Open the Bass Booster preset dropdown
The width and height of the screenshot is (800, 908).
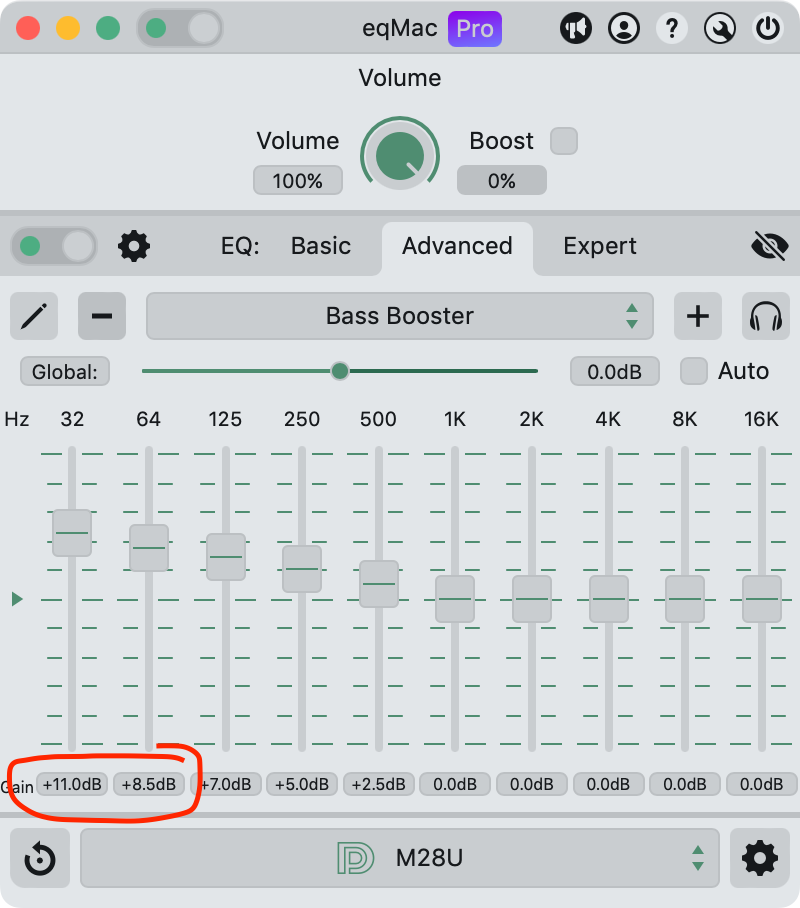pyautogui.click(x=400, y=316)
